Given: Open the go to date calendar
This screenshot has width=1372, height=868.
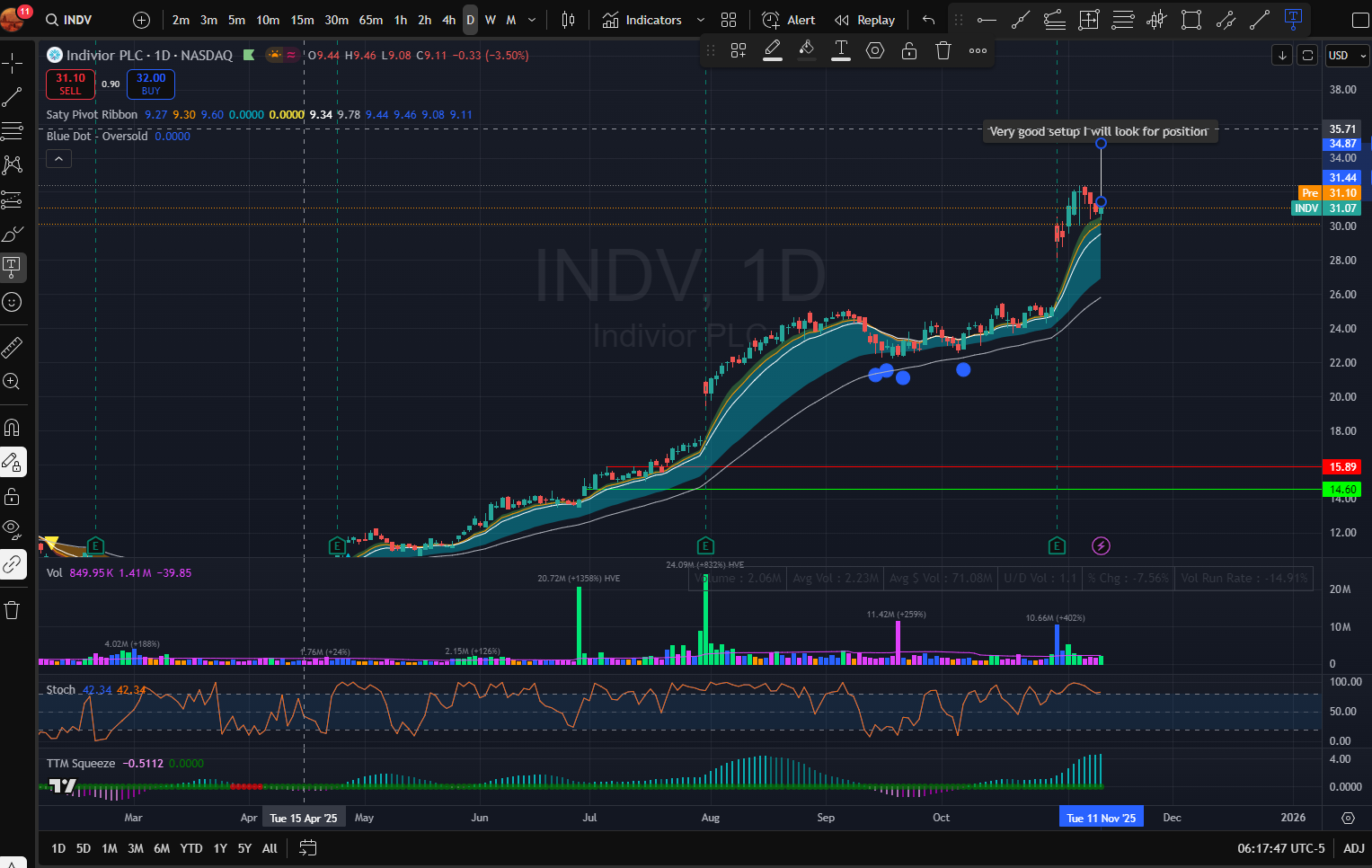Looking at the screenshot, I should click(x=308, y=848).
